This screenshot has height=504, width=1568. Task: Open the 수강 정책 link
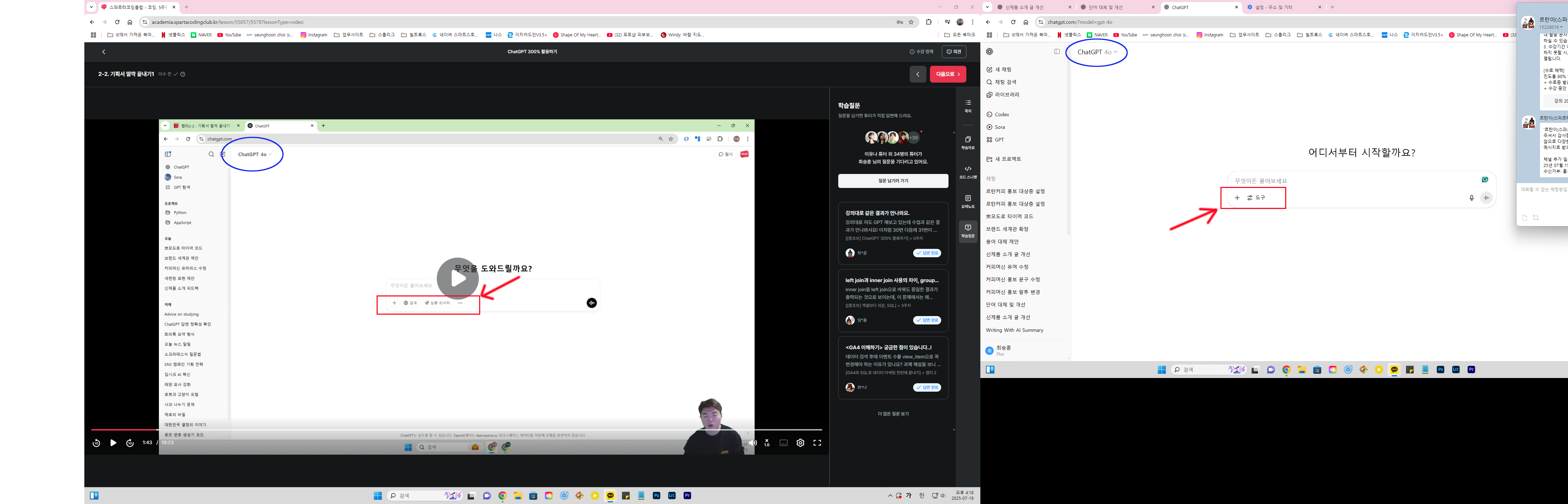[922, 52]
